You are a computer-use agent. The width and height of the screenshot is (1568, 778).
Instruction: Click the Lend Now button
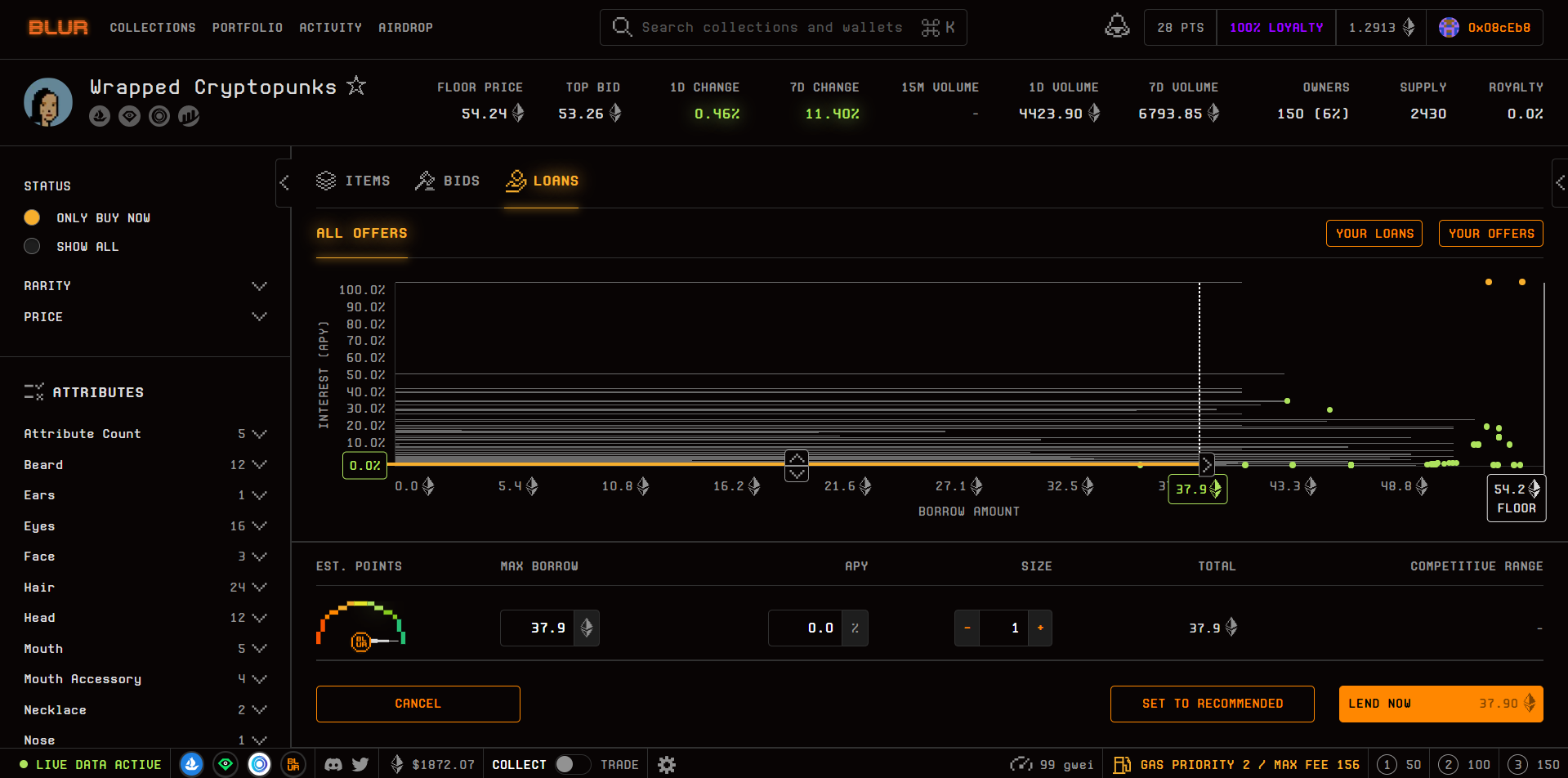[x=1441, y=704]
